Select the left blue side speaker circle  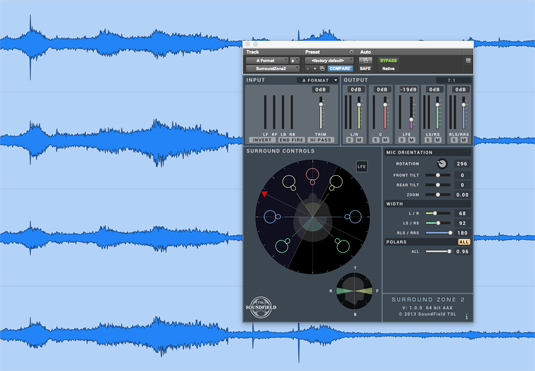[270, 217]
